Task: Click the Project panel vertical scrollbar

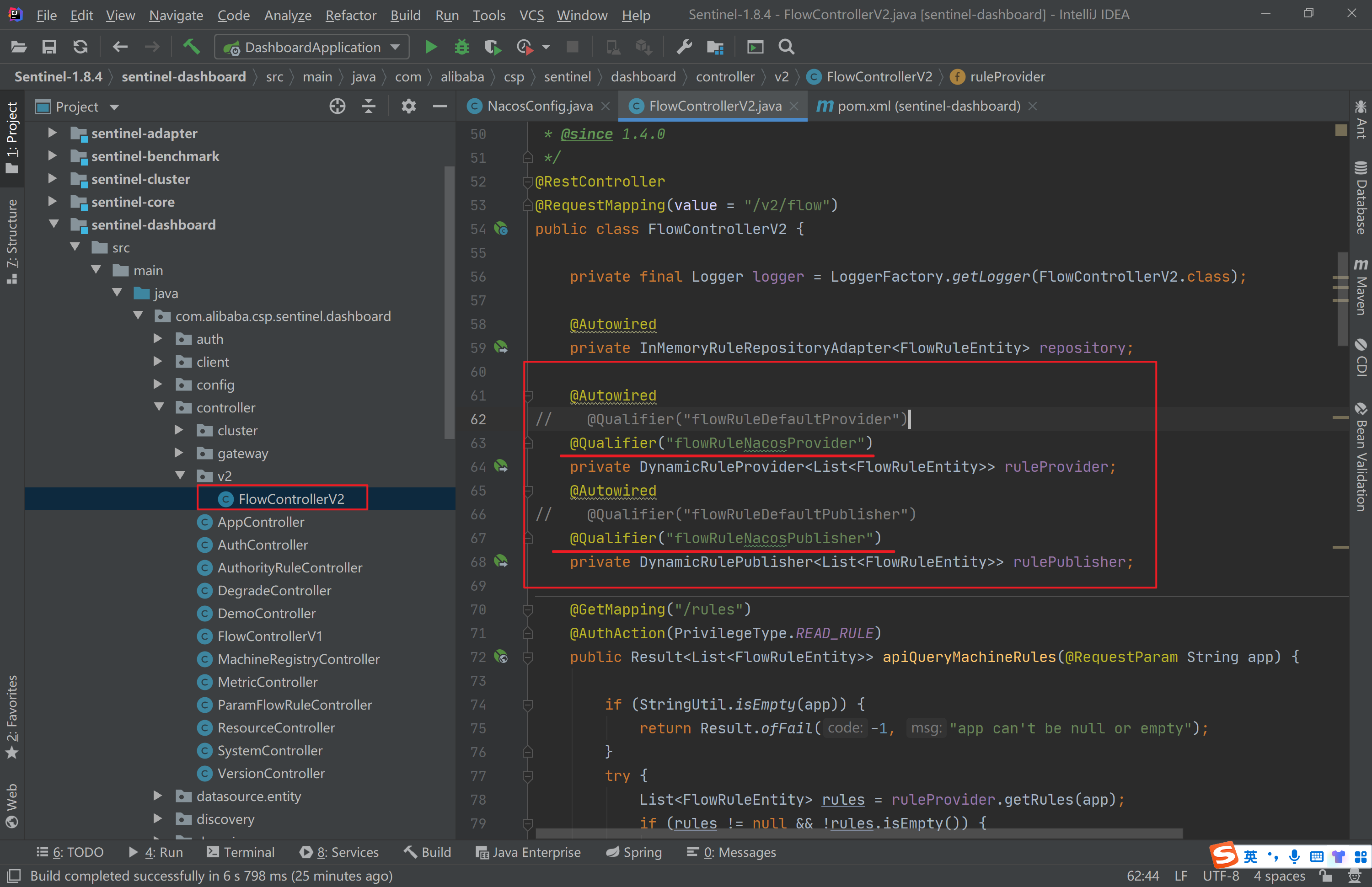Action: point(449,303)
